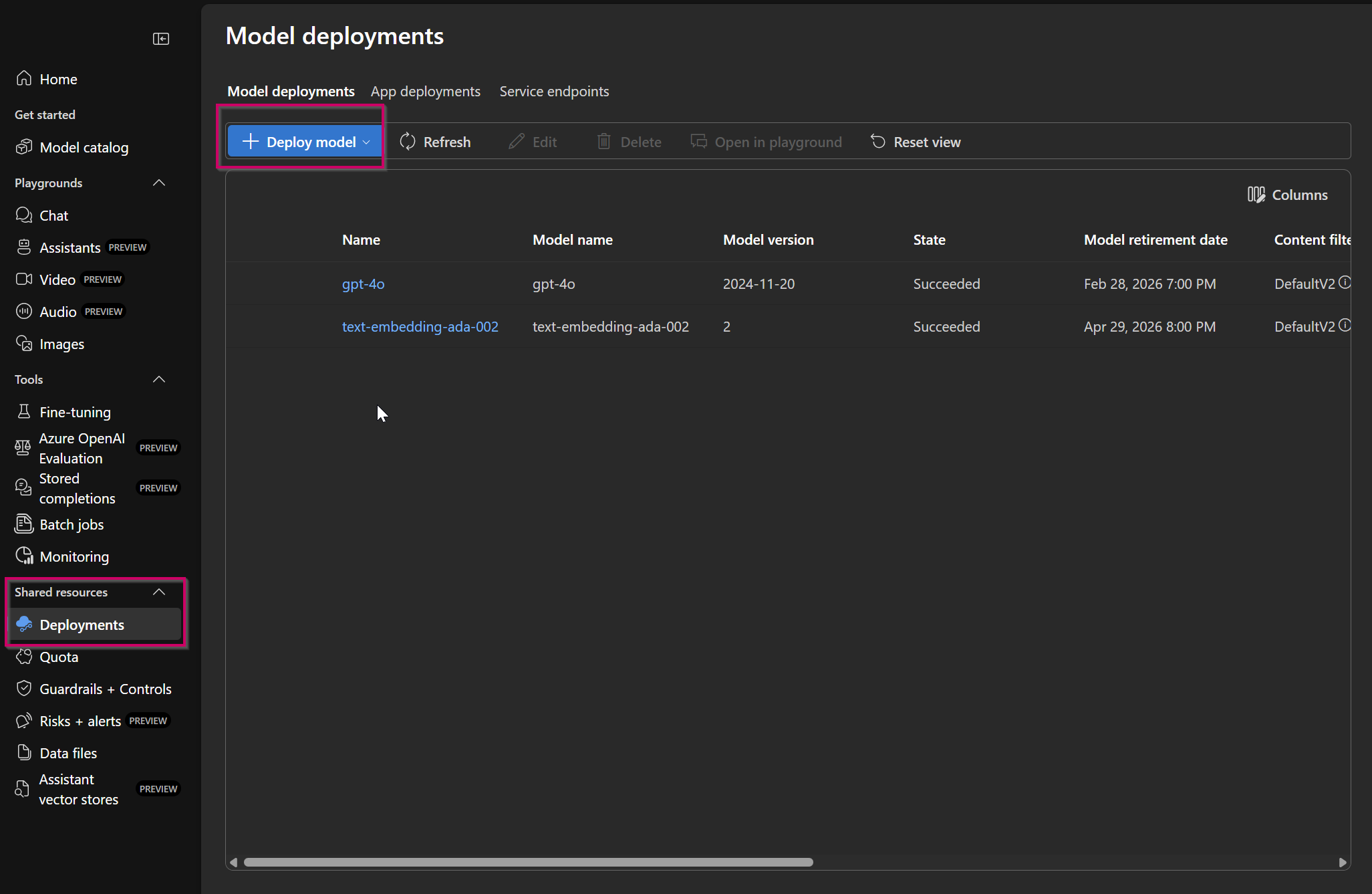Open the gpt-4o deployment link

tap(363, 284)
